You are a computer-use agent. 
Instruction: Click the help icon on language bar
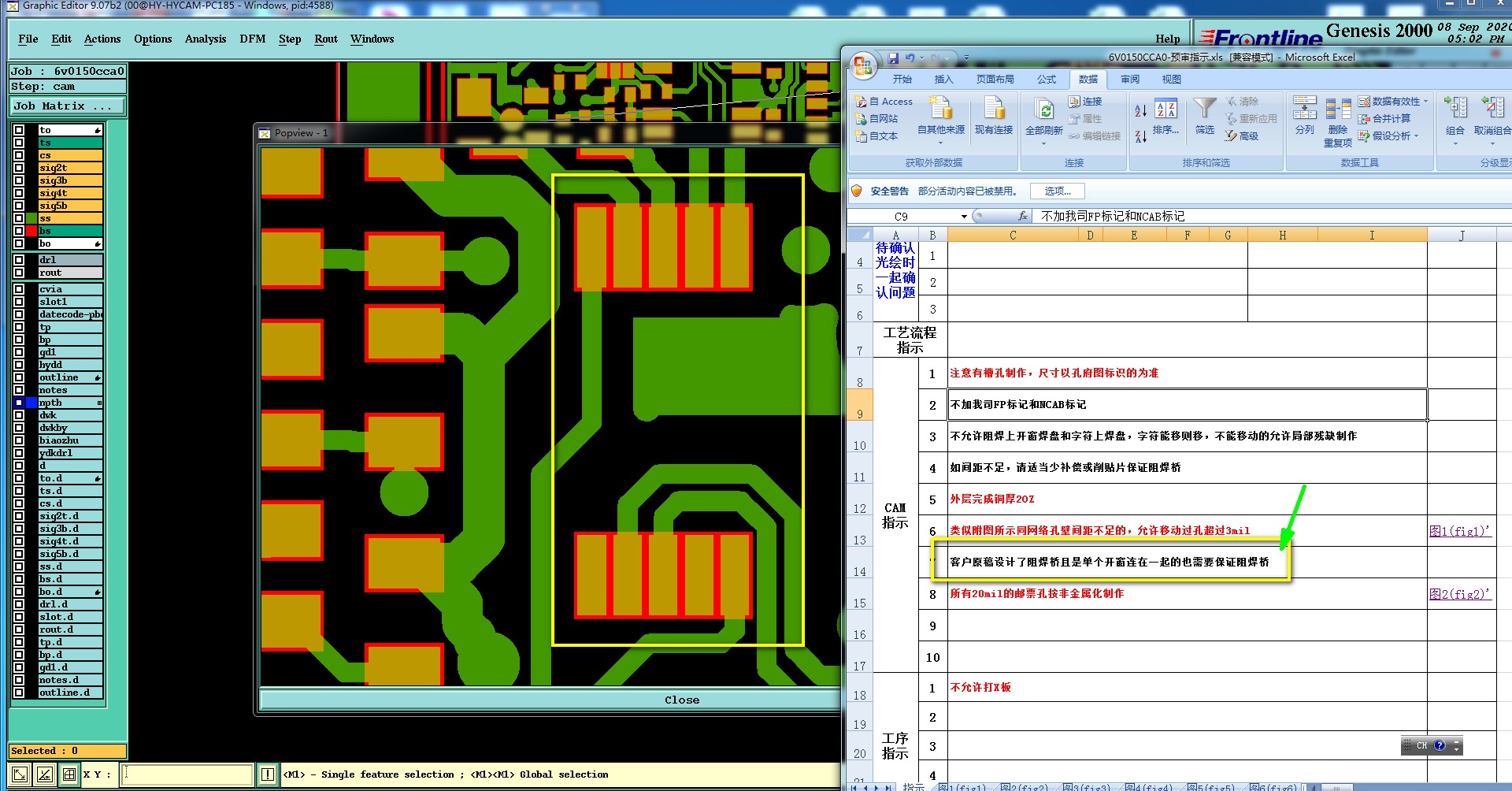[1440, 745]
